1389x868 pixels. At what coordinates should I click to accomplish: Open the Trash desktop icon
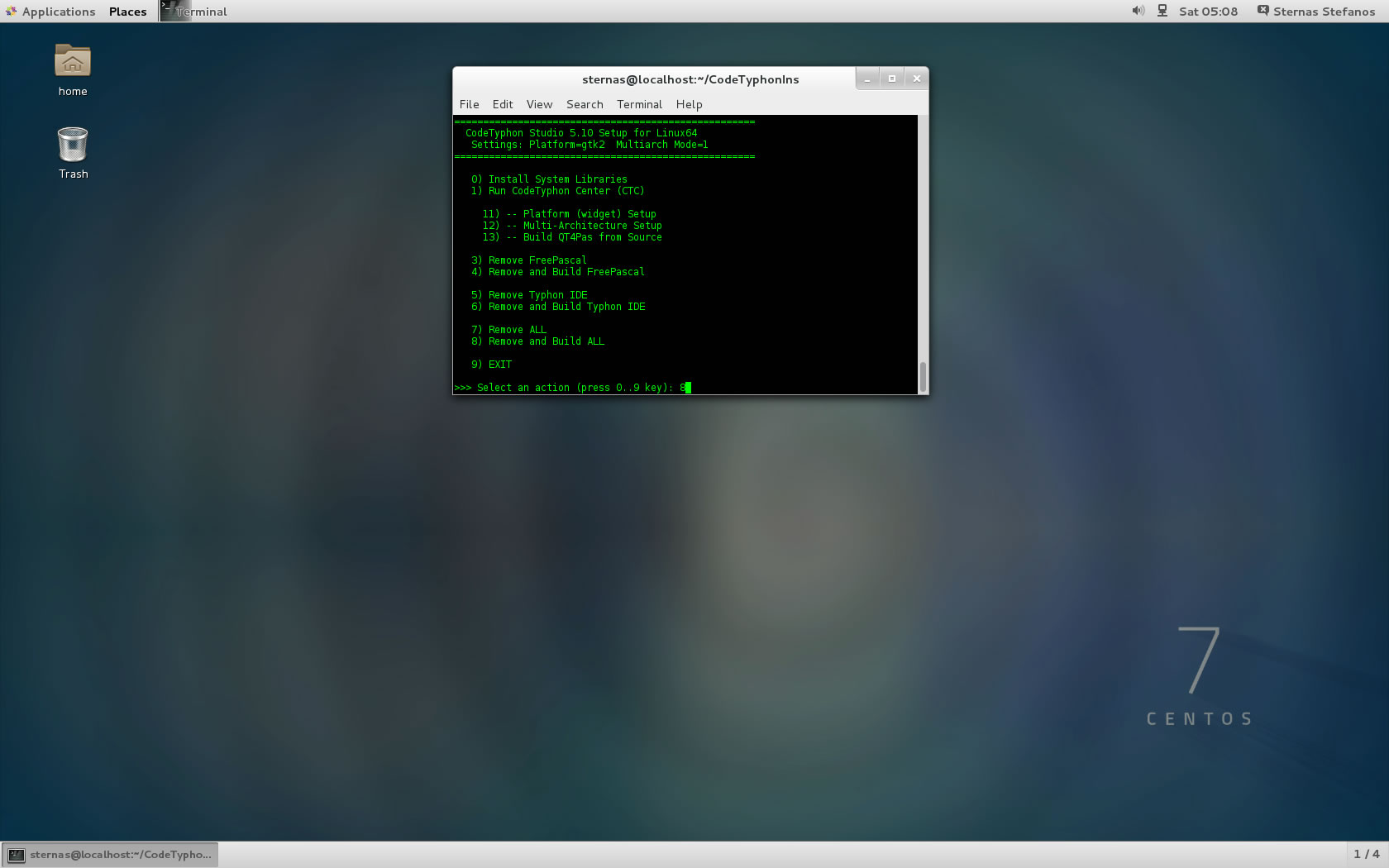[x=73, y=153]
